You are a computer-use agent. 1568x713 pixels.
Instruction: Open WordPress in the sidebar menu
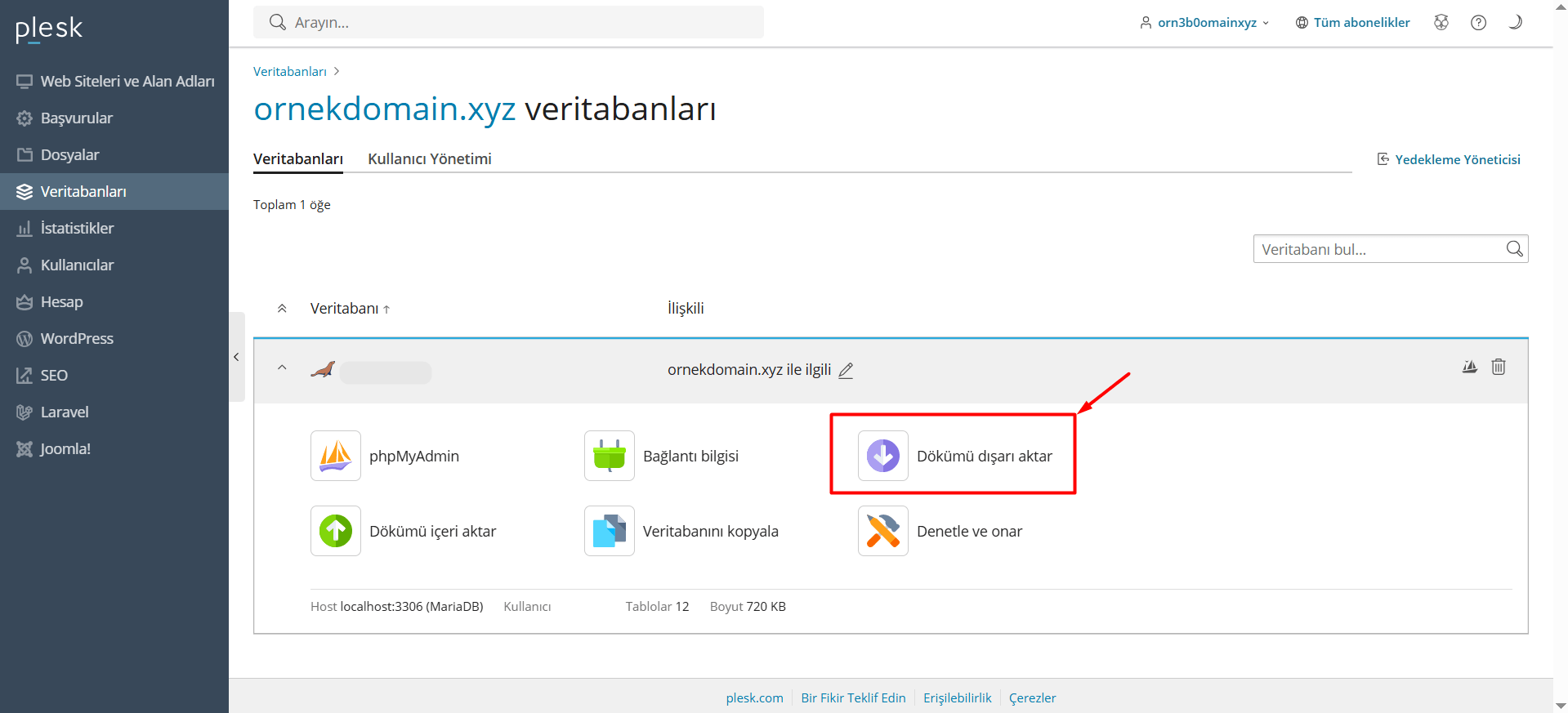pyautogui.click(x=77, y=339)
